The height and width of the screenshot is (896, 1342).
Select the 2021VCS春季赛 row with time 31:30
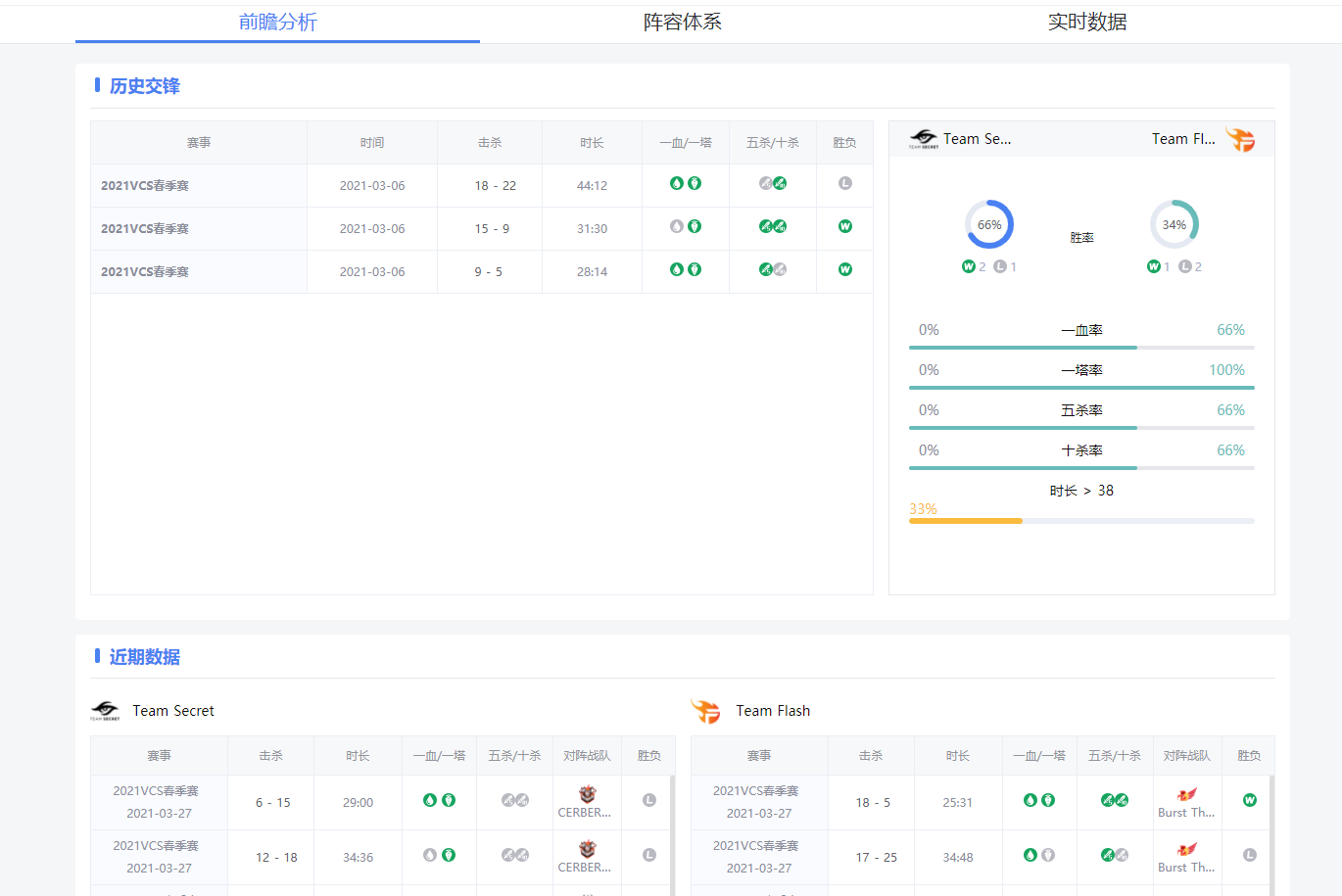coord(481,228)
